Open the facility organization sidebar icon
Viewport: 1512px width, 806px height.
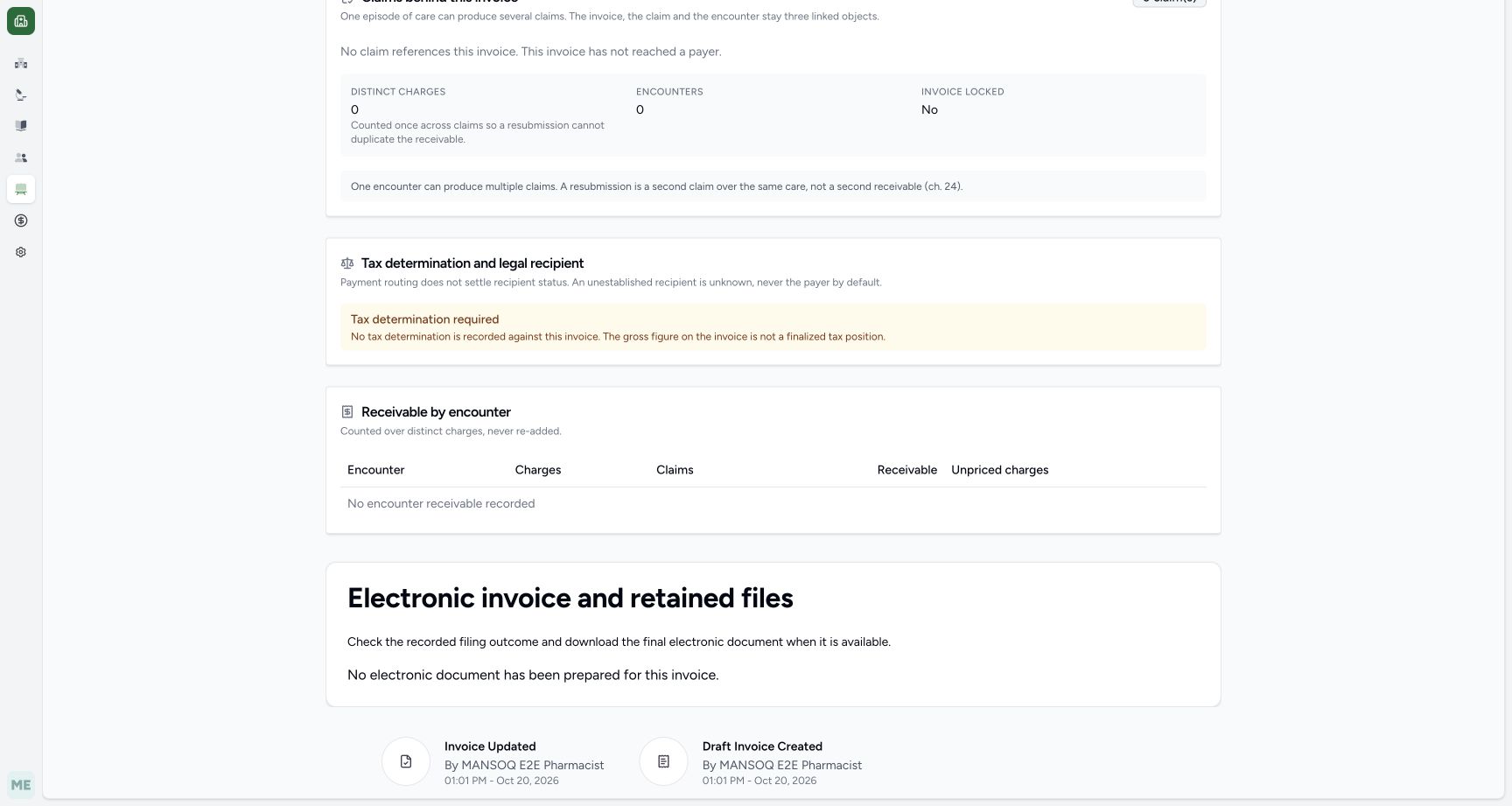tap(21, 63)
